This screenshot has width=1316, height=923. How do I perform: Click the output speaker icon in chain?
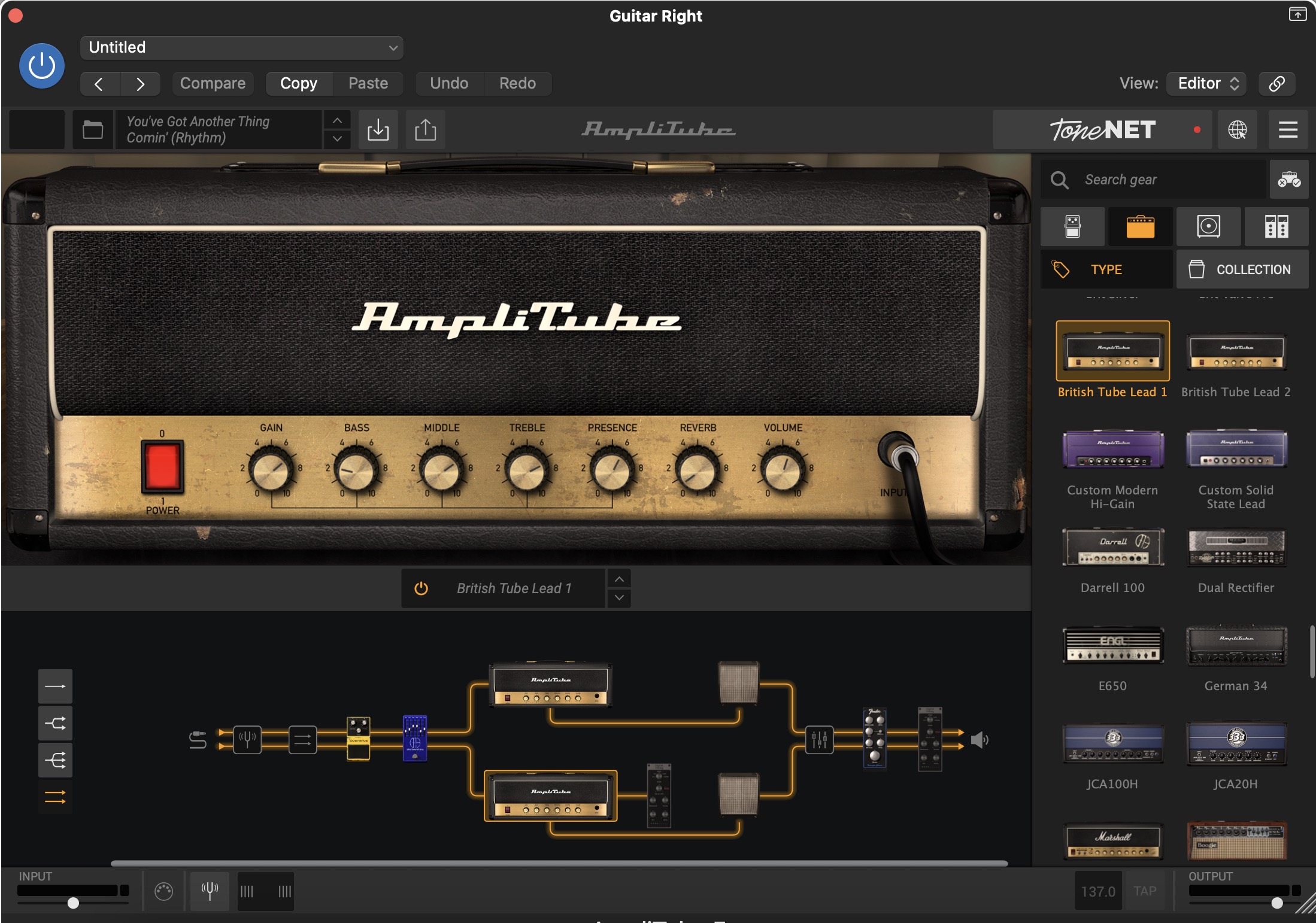click(979, 740)
